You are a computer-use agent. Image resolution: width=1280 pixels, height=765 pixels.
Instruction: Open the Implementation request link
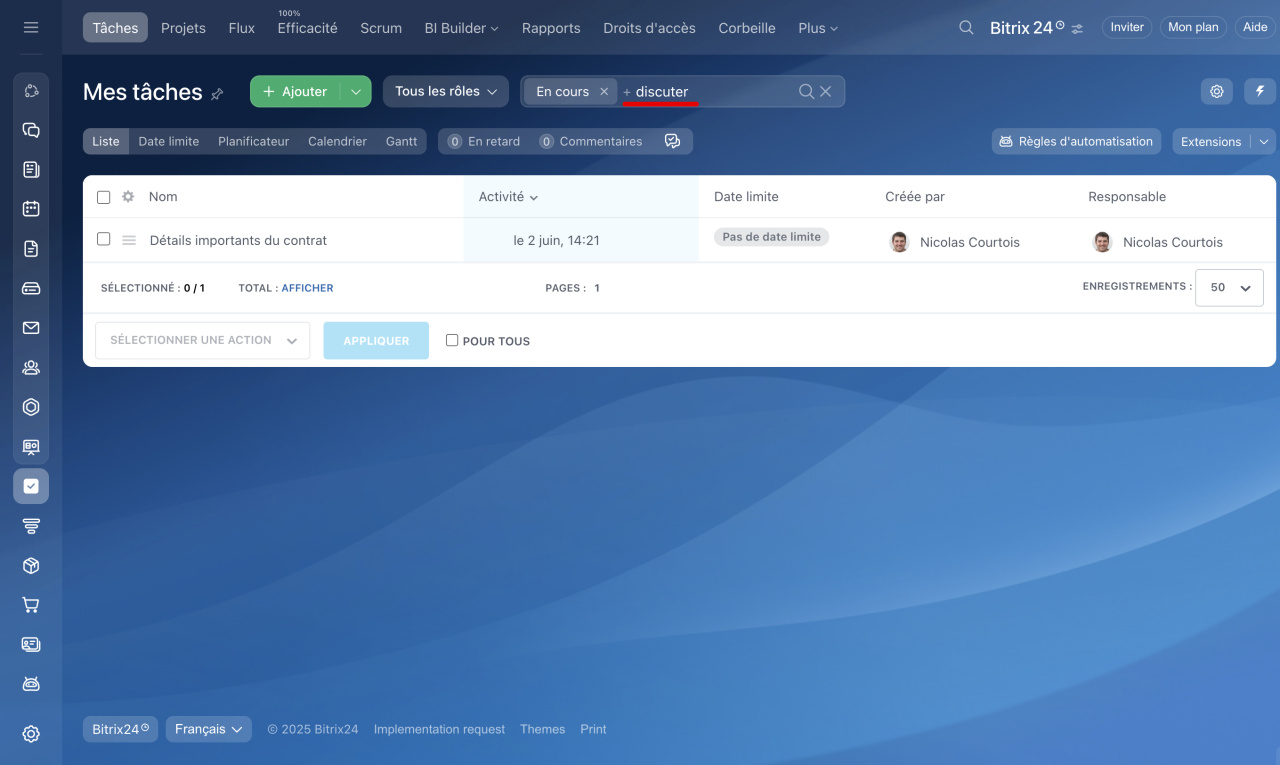point(439,729)
